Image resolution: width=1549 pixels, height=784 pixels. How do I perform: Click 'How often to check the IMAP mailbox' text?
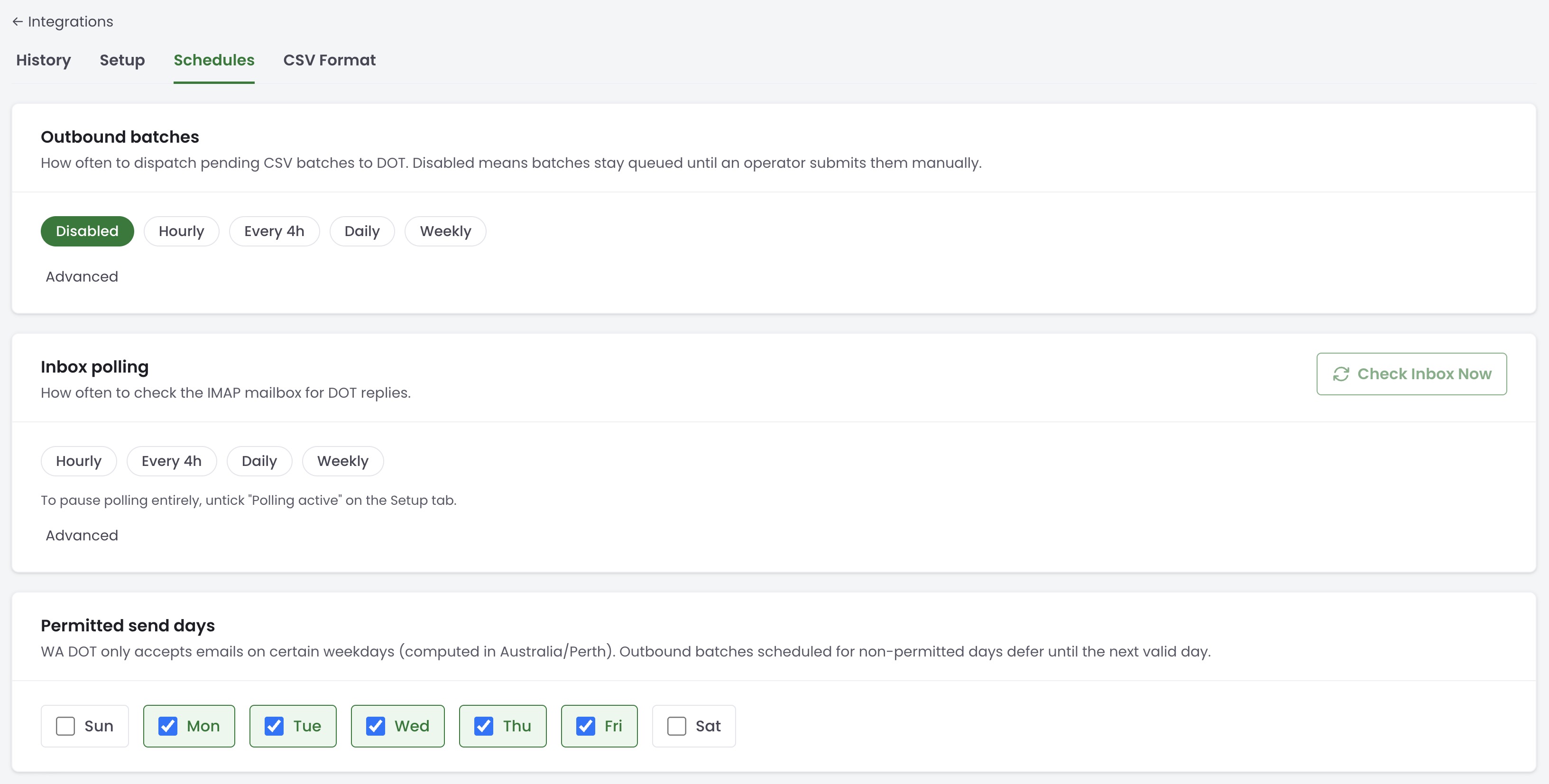[x=225, y=393]
